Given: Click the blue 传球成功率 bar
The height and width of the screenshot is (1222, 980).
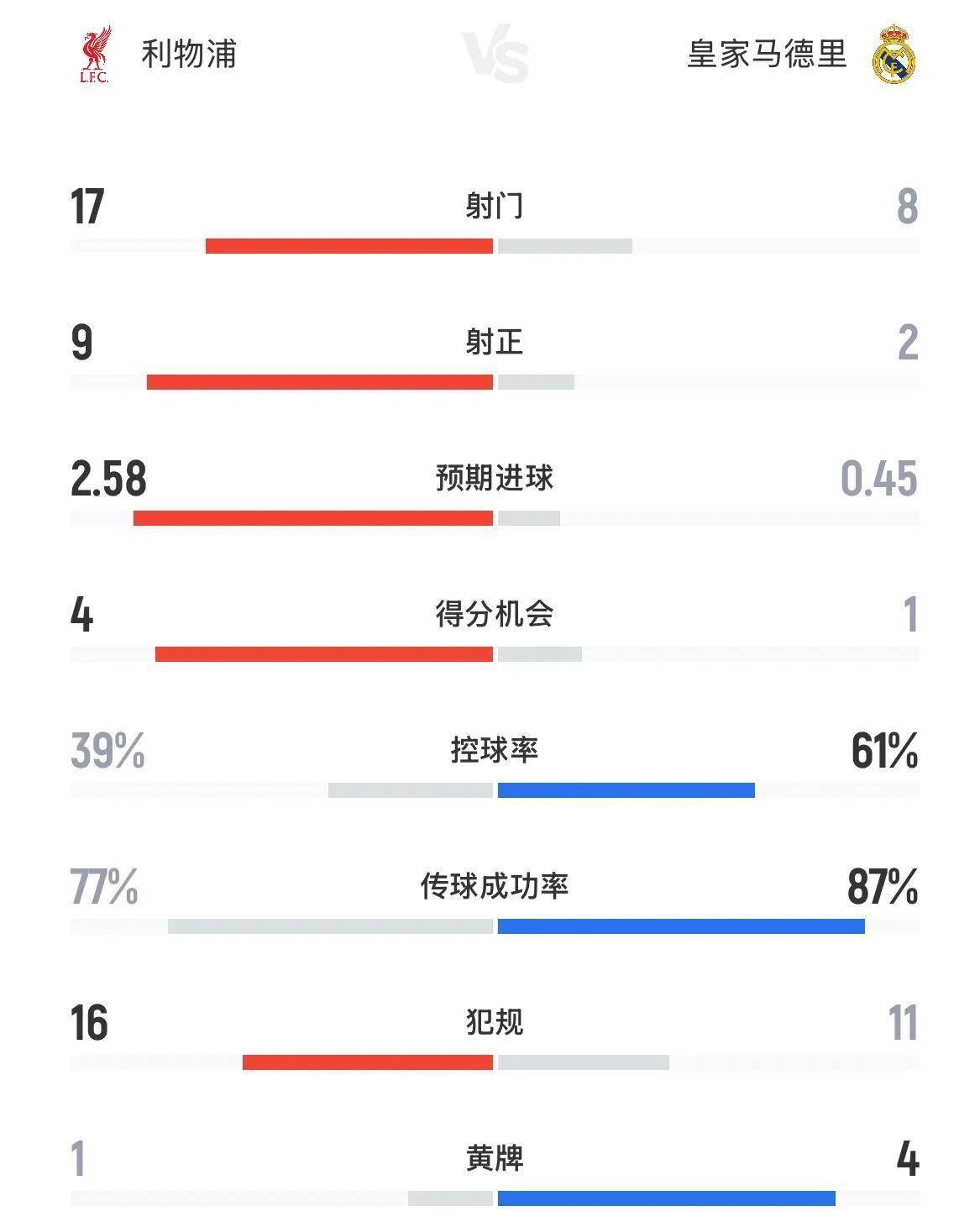Looking at the screenshot, I should click(x=680, y=926).
